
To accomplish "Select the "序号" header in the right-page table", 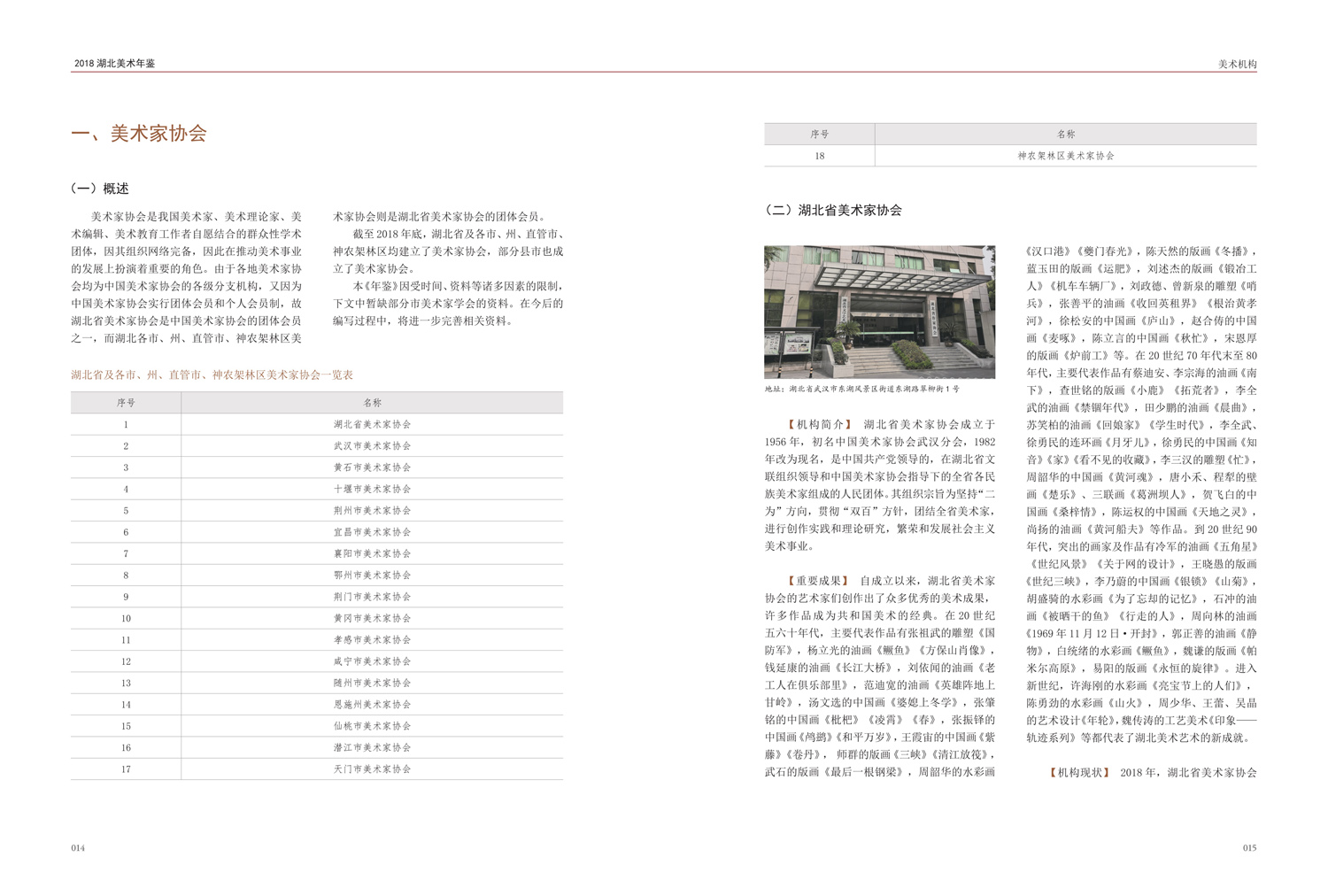I will point(820,135).
